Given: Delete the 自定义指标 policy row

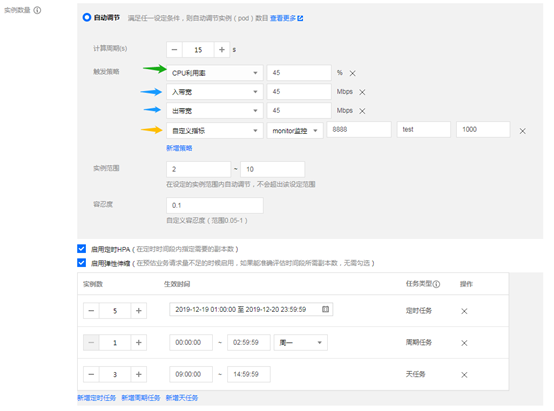Looking at the screenshot, I should tap(523, 131).
